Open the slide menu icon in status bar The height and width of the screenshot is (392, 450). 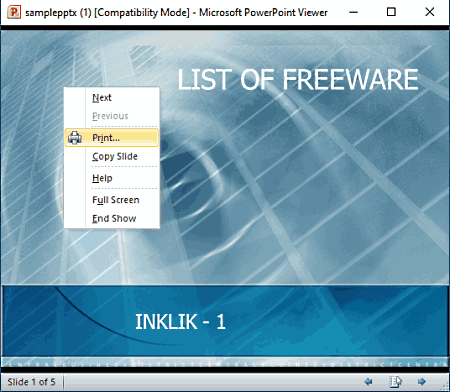pyautogui.click(x=395, y=381)
